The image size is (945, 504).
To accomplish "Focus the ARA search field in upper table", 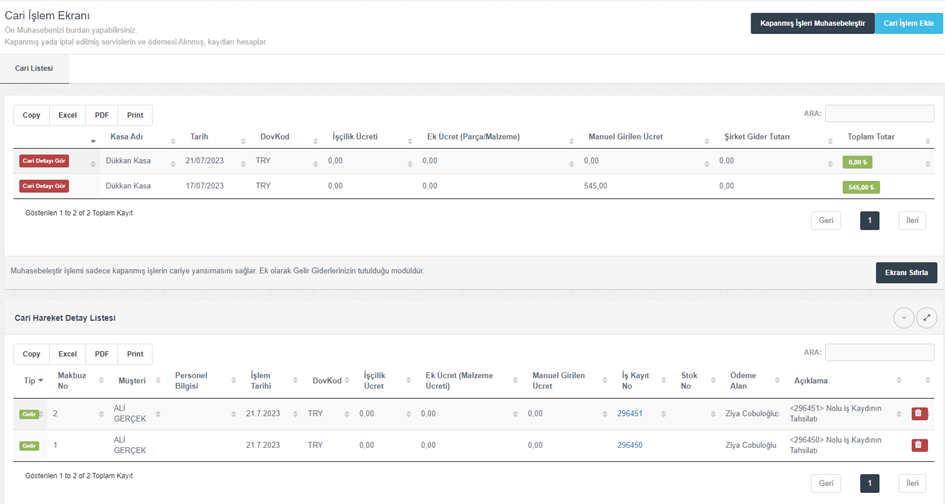I will click(x=879, y=114).
